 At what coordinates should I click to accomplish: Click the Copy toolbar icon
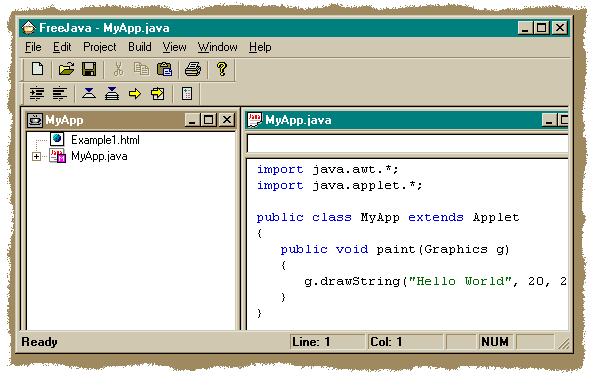(141, 69)
